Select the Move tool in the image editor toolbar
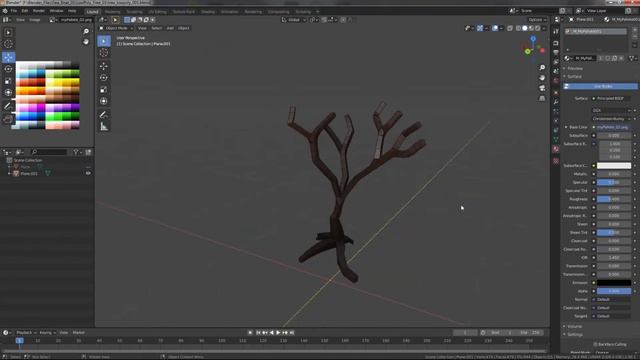640x360 pixels. tap(8, 57)
